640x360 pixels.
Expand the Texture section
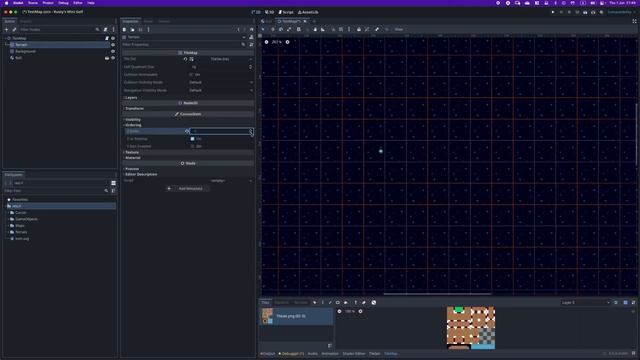pyautogui.click(x=132, y=152)
